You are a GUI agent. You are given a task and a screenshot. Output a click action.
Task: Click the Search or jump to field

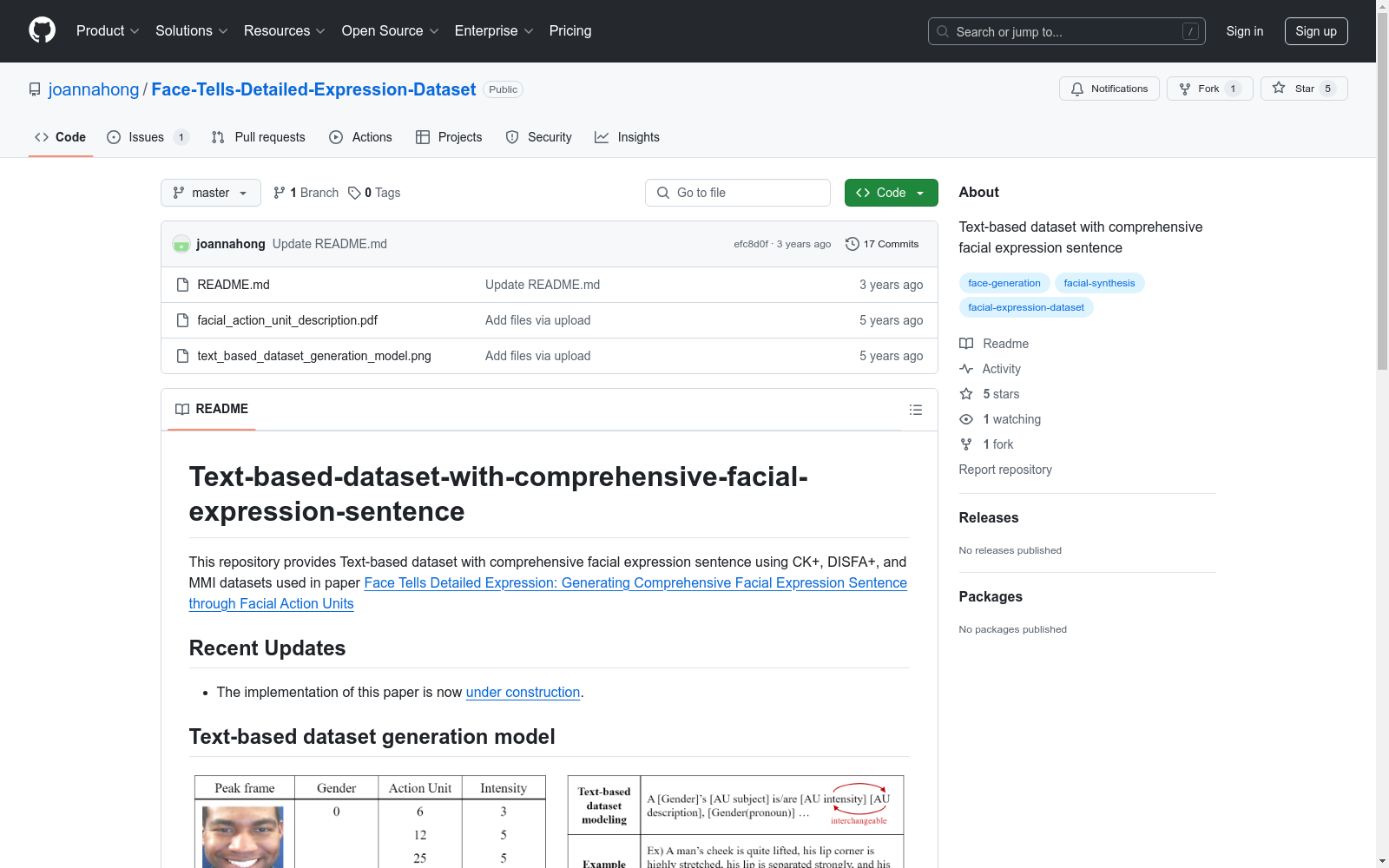pos(1067,31)
